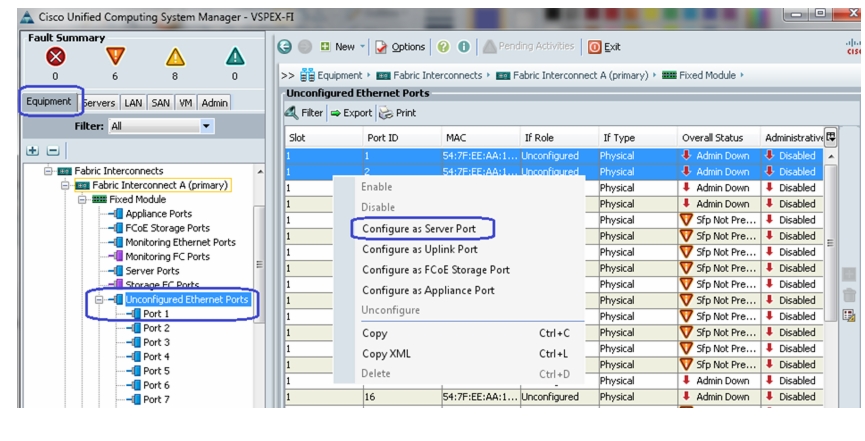
Task: Collapse the Unconfigured Ethernet Ports node
Action: click(x=99, y=300)
